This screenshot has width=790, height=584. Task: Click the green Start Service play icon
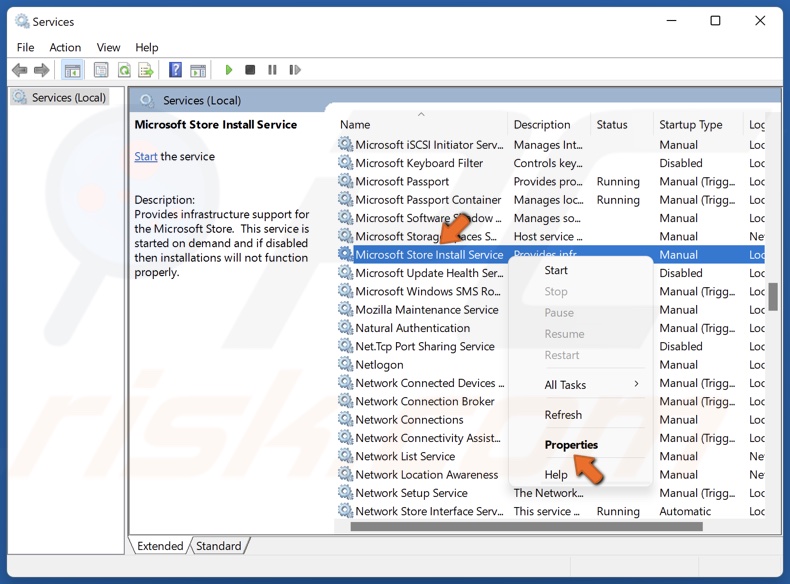pos(229,70)
